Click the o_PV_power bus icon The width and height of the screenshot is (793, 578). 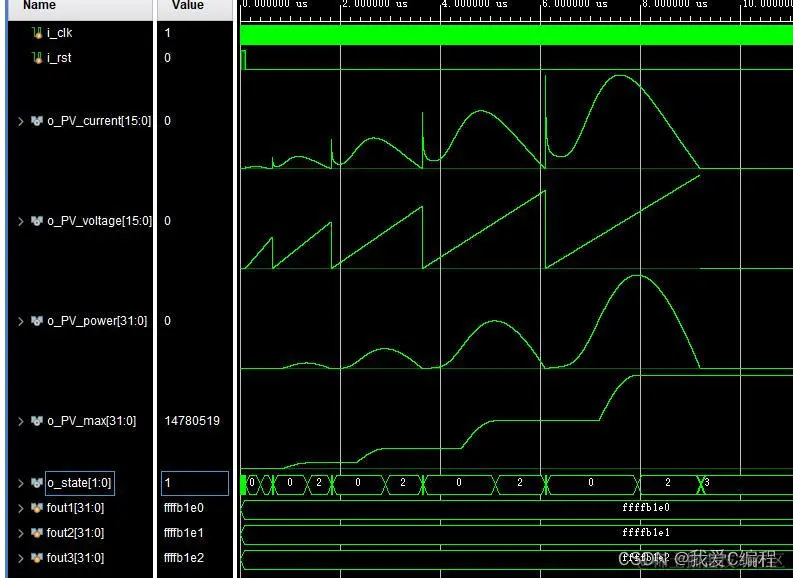37,321
